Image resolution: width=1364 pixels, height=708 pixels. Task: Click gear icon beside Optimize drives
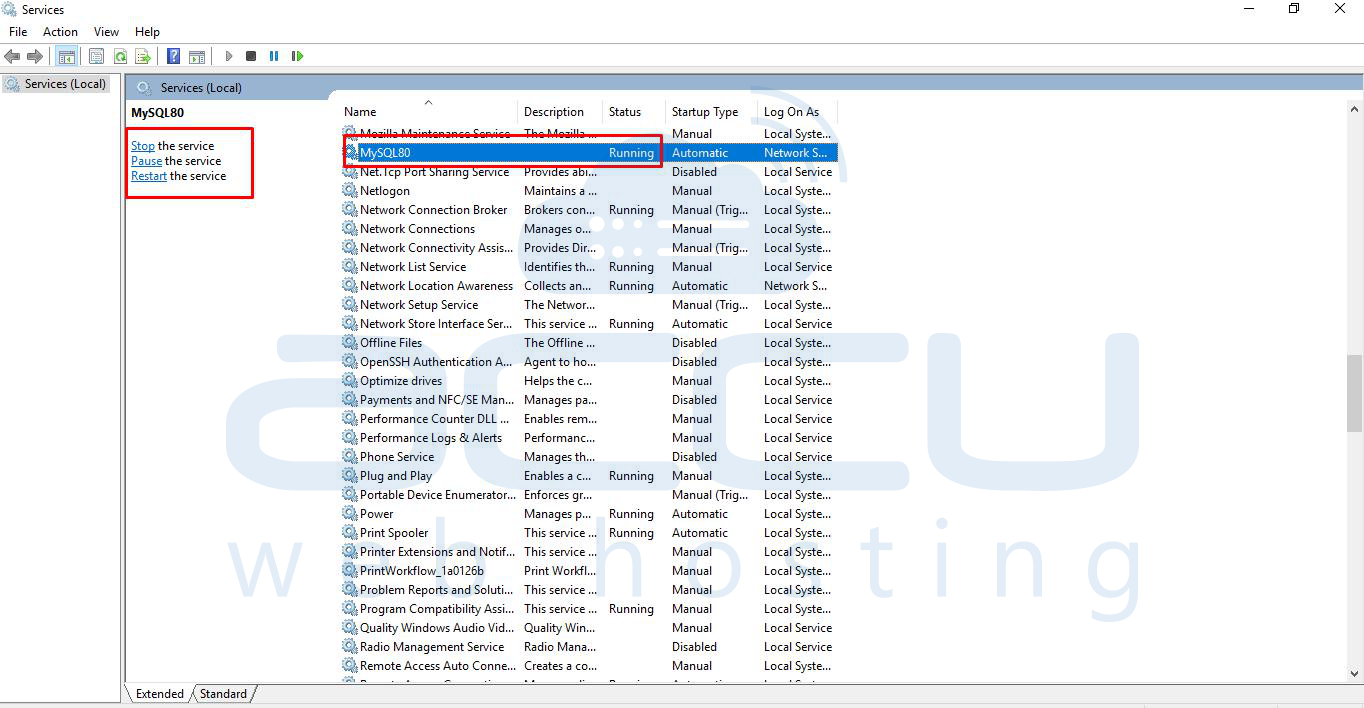[x=350, y=381]
